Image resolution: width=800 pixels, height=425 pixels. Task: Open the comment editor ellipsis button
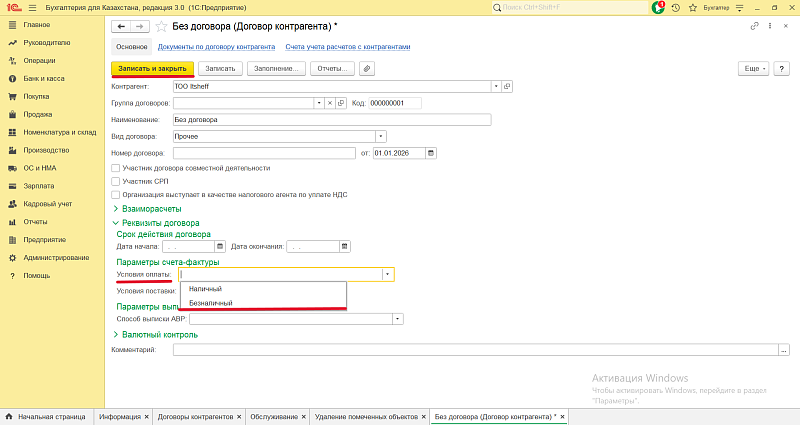click(784, 350)
